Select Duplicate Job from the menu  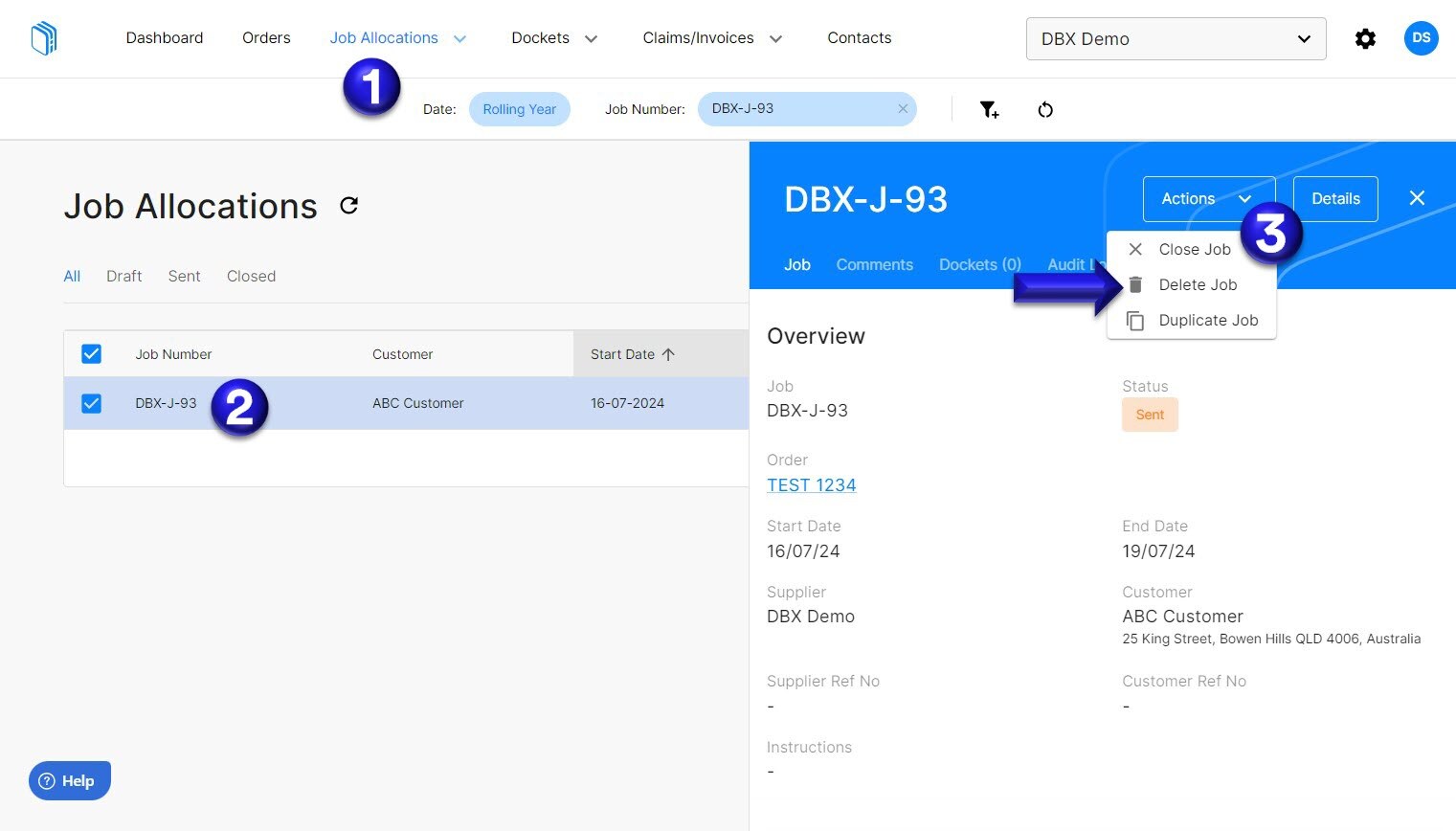pyautogui.click(x=1207, y=320)
